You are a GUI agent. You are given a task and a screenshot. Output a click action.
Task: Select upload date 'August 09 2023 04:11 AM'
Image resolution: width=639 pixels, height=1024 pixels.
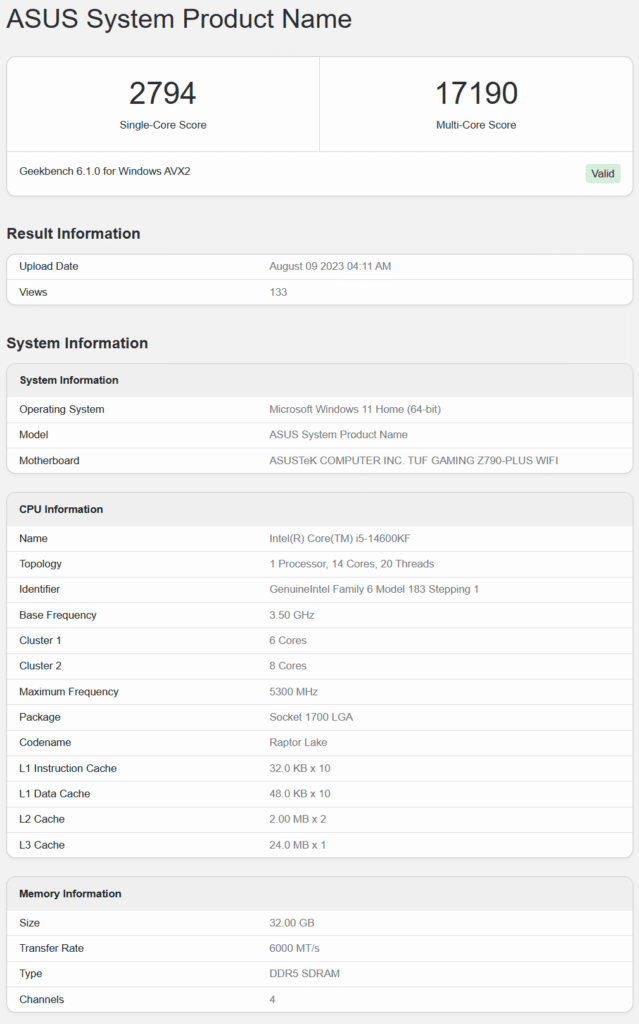pyautogui.click(x=330, y=266)
